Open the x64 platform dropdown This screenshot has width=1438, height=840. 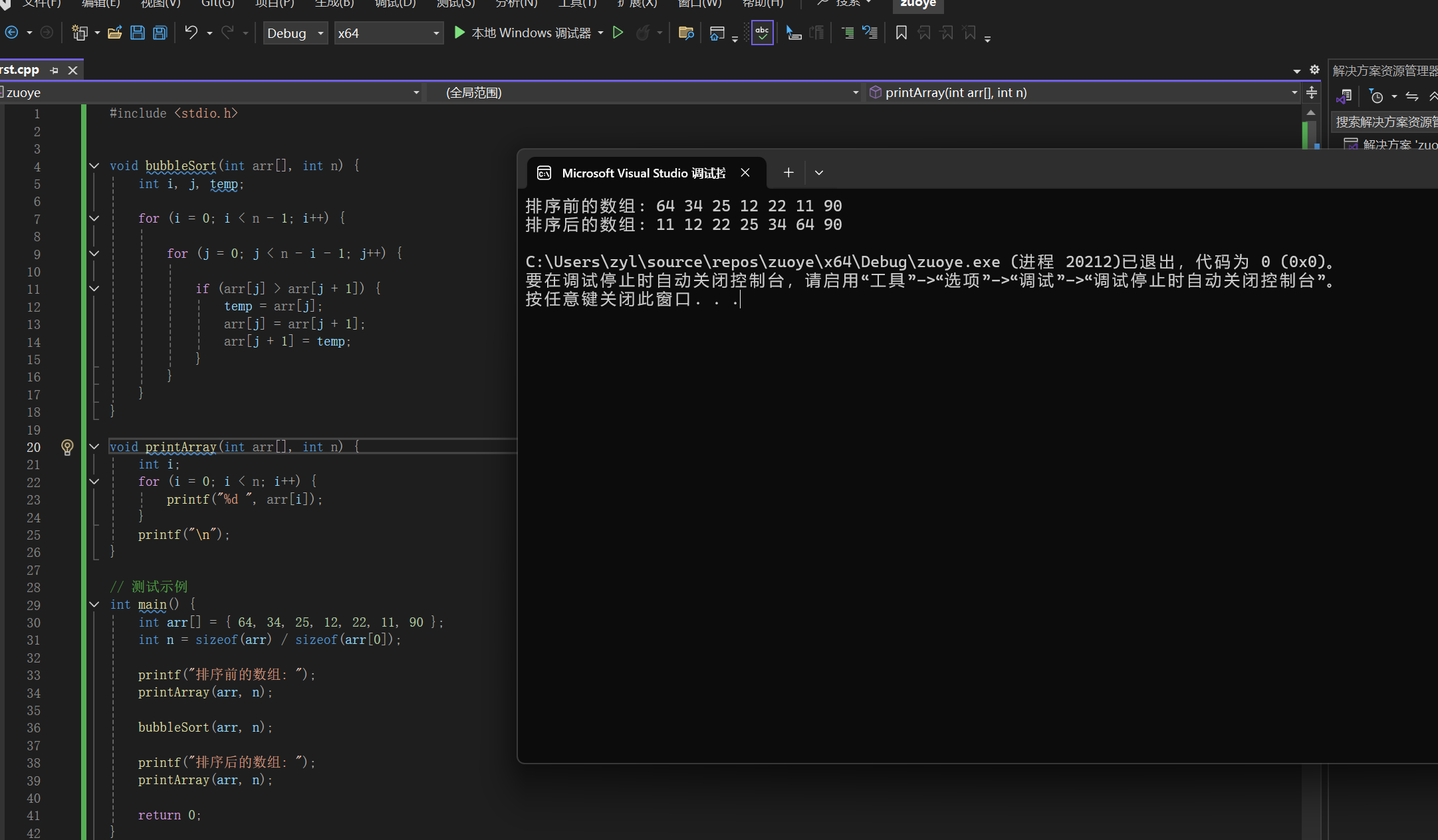click(x=436, y=33)
